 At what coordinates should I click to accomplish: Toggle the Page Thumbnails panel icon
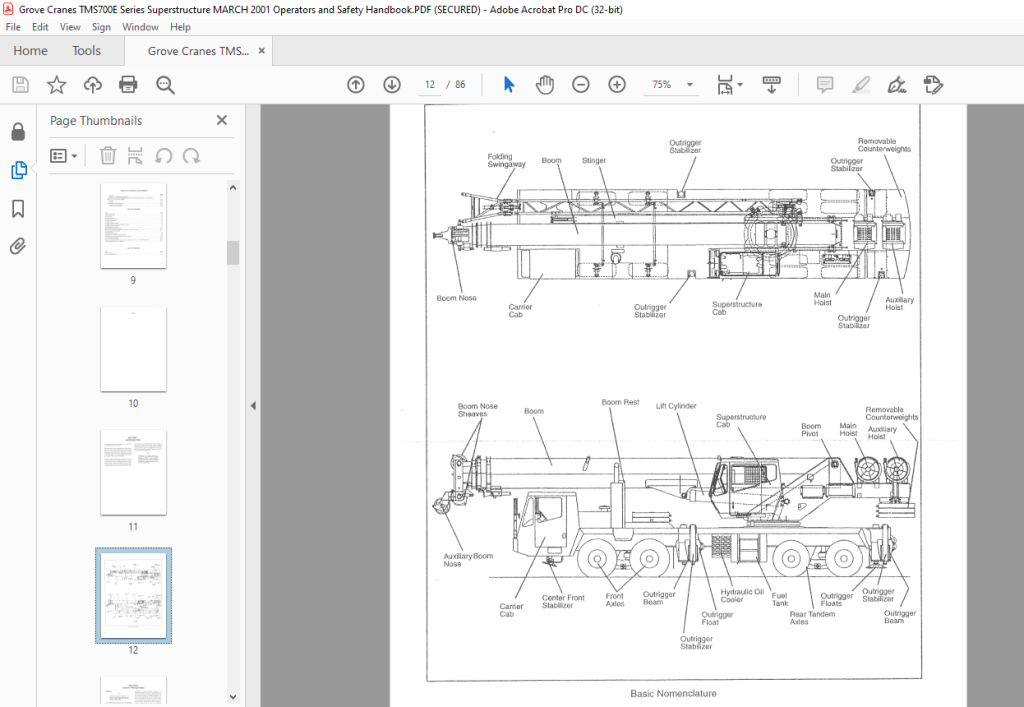[18, 170]
